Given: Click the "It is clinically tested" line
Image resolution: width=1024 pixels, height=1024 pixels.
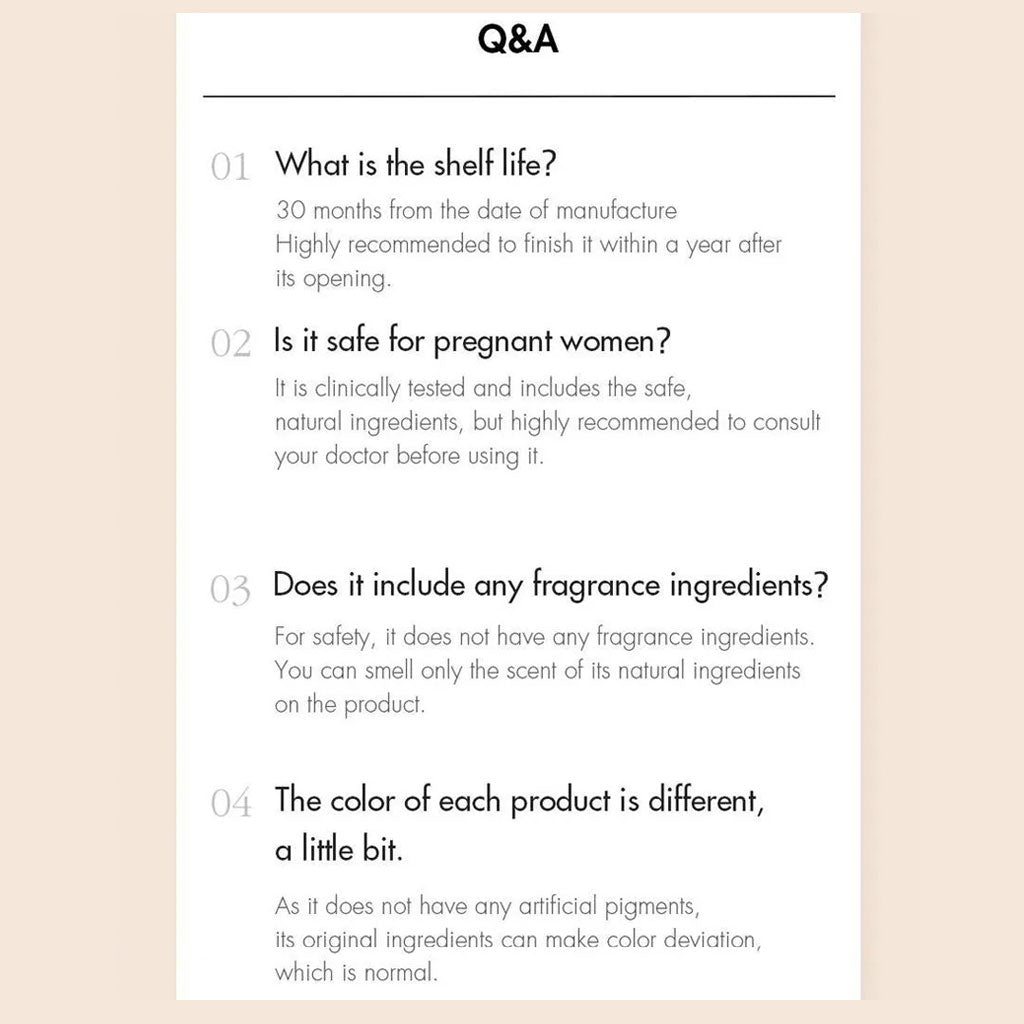Looking at the screenshot, I should [482, 388].
